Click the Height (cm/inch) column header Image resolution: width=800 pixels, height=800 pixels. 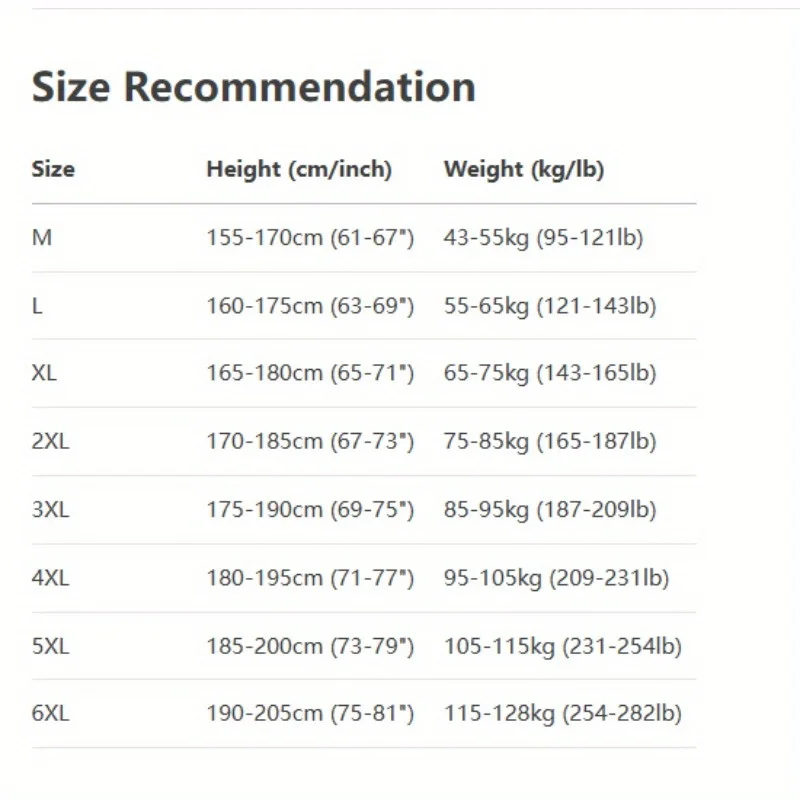299,169
